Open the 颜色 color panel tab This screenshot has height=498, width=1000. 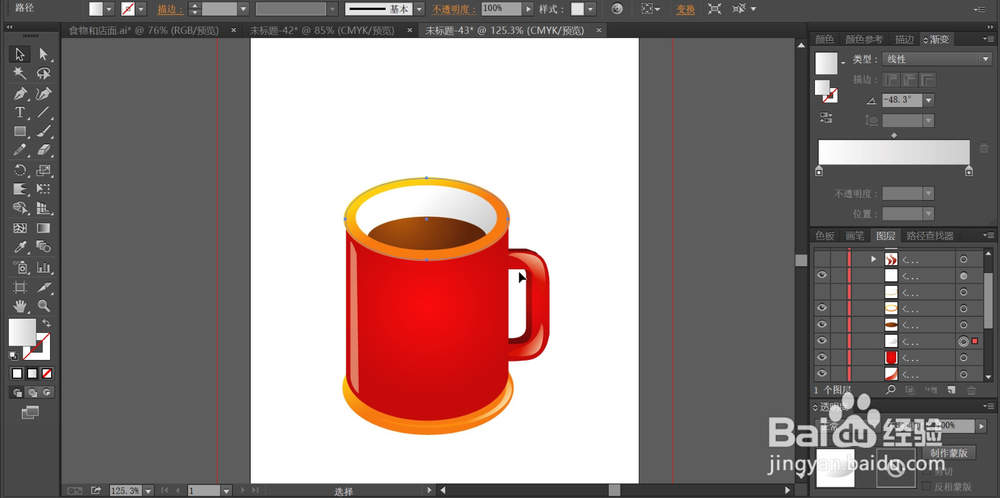pyautogui.click(x=825, y=40)
